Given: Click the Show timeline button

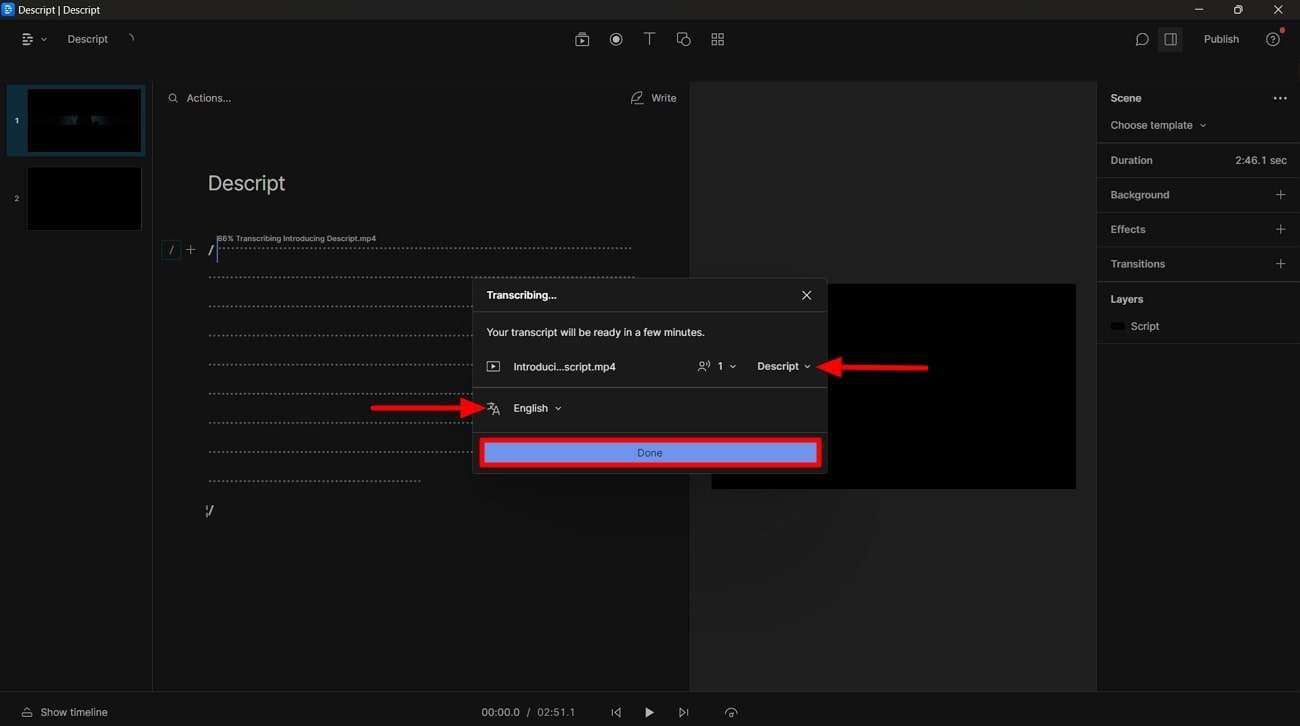Looking at the screenshot, I should point(64,712).
